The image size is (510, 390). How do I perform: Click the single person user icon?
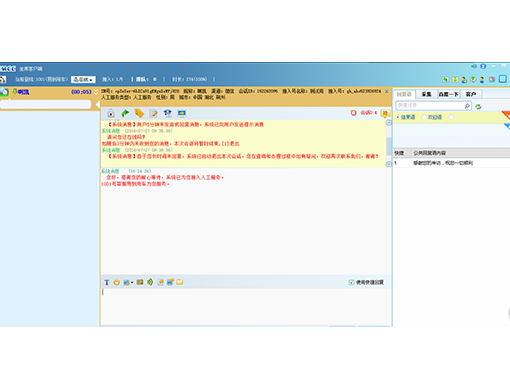tap(482, 80)
